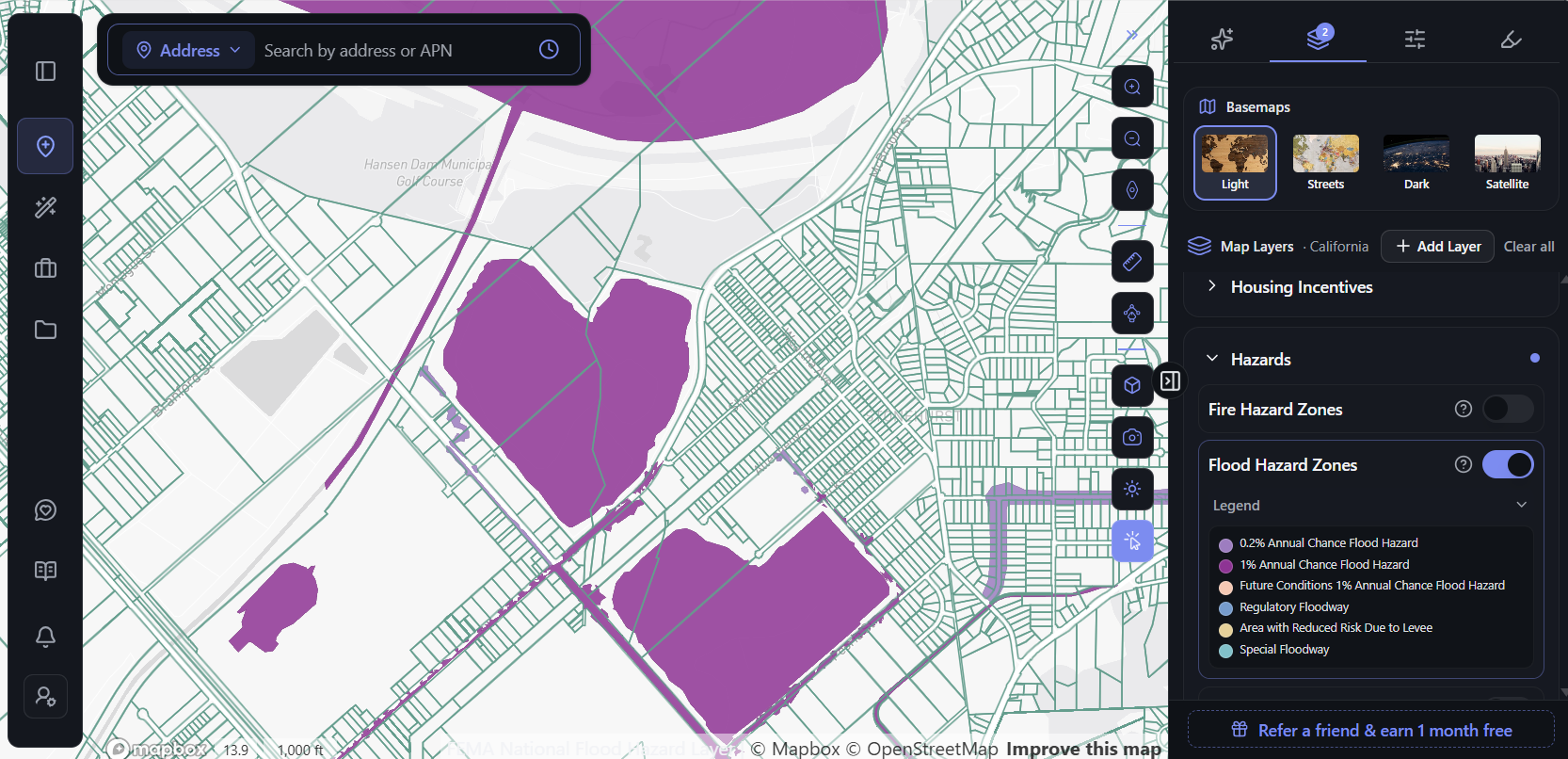
Task: Open user account settings icon
Action: (45, 697)
